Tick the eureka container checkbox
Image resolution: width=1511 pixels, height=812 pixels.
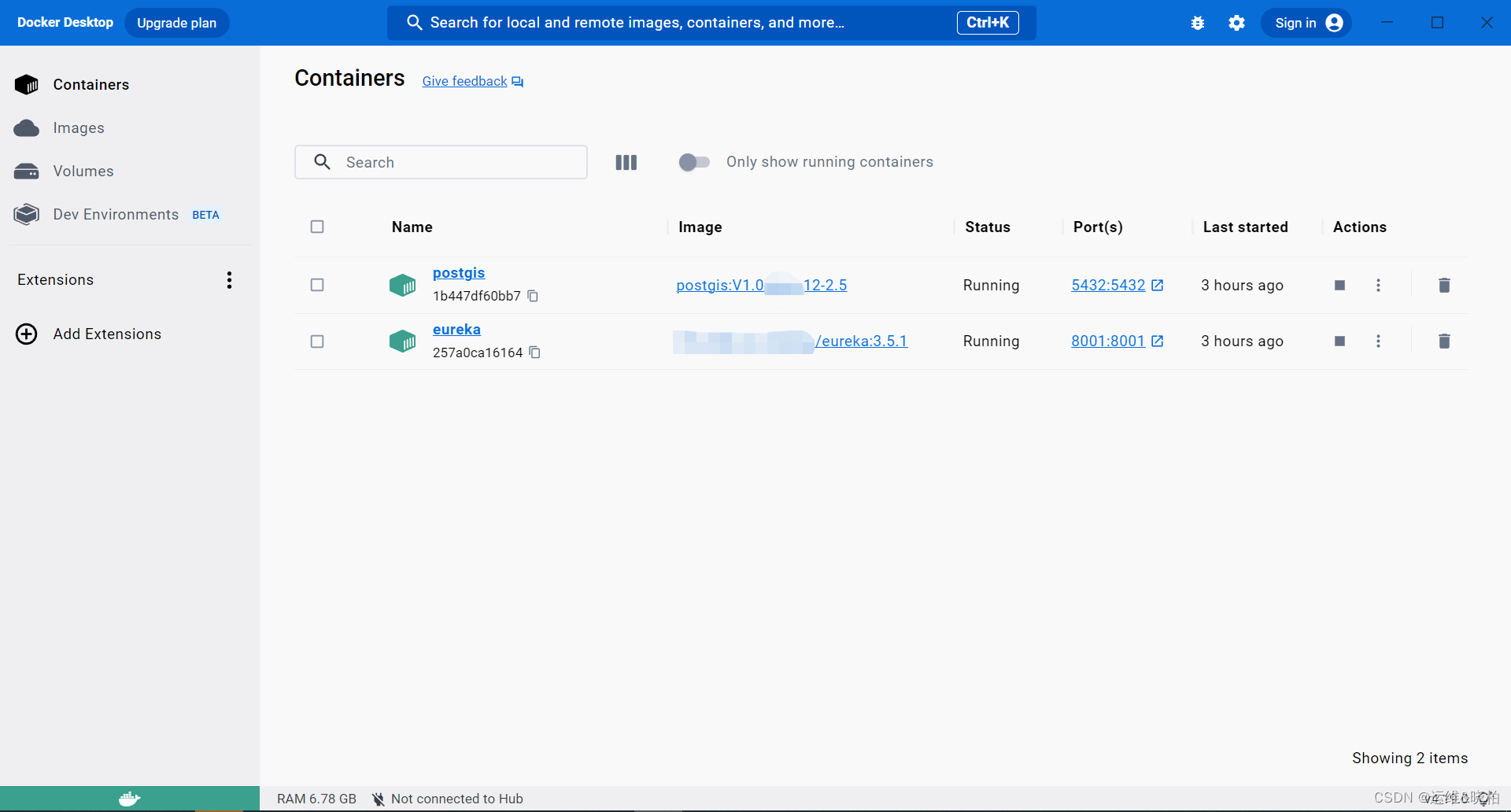317,341
